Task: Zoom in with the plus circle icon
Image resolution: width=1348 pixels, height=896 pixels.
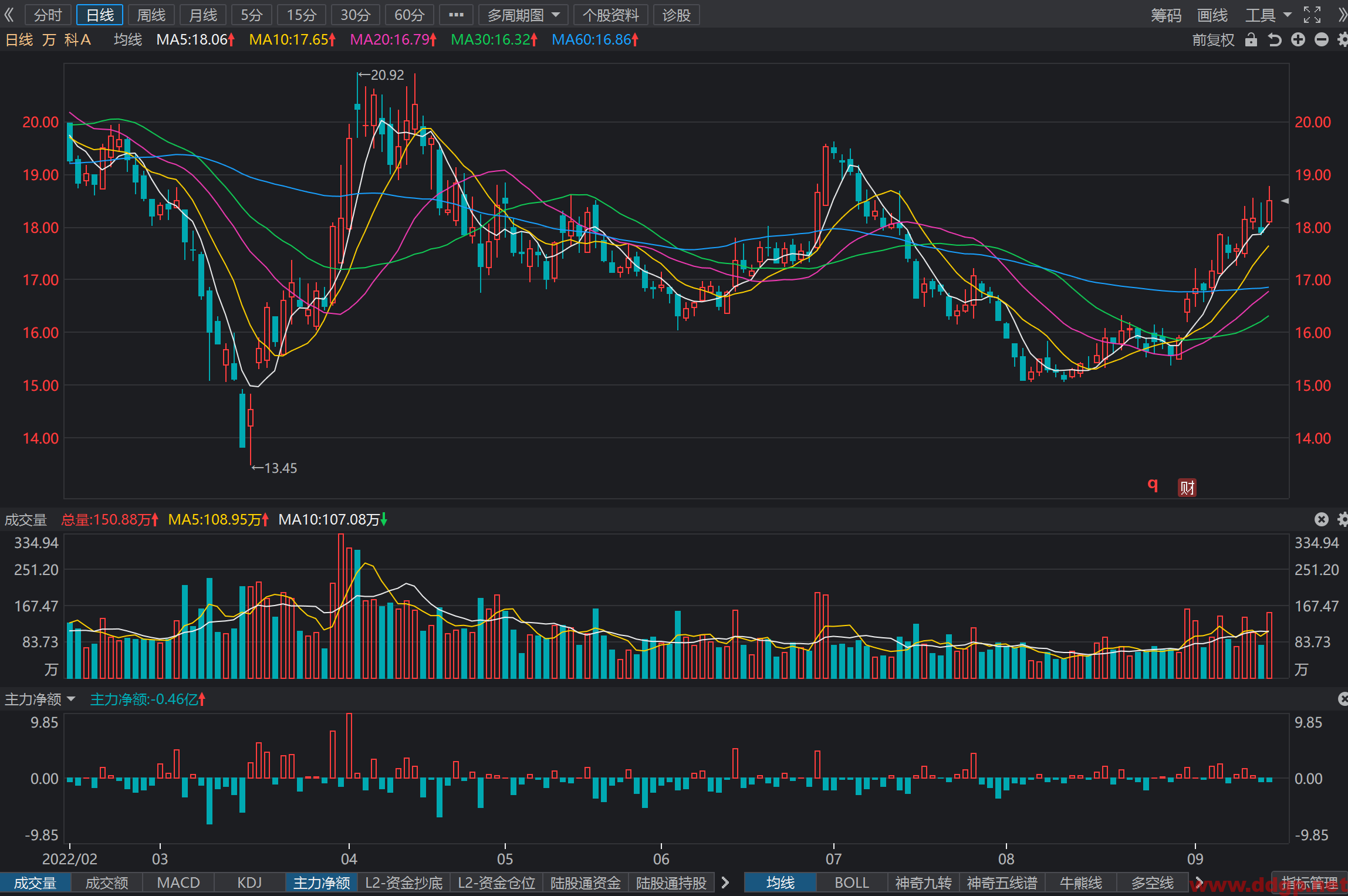Action: [1298, 39]
